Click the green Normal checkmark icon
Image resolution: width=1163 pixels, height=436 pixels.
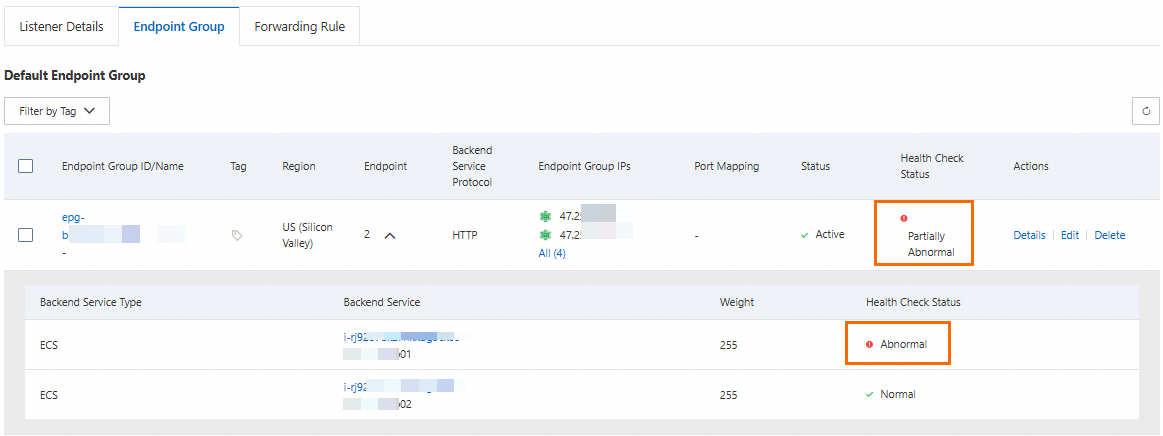point(869,394)
